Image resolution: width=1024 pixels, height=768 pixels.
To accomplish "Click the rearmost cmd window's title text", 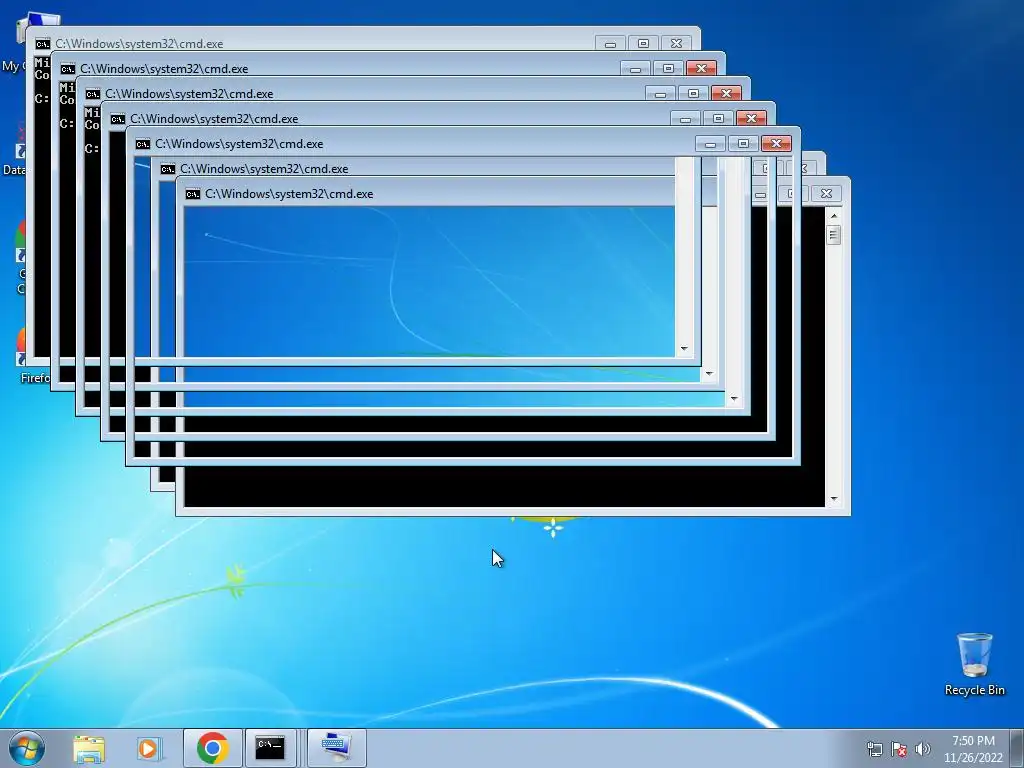I will point(139,44).
